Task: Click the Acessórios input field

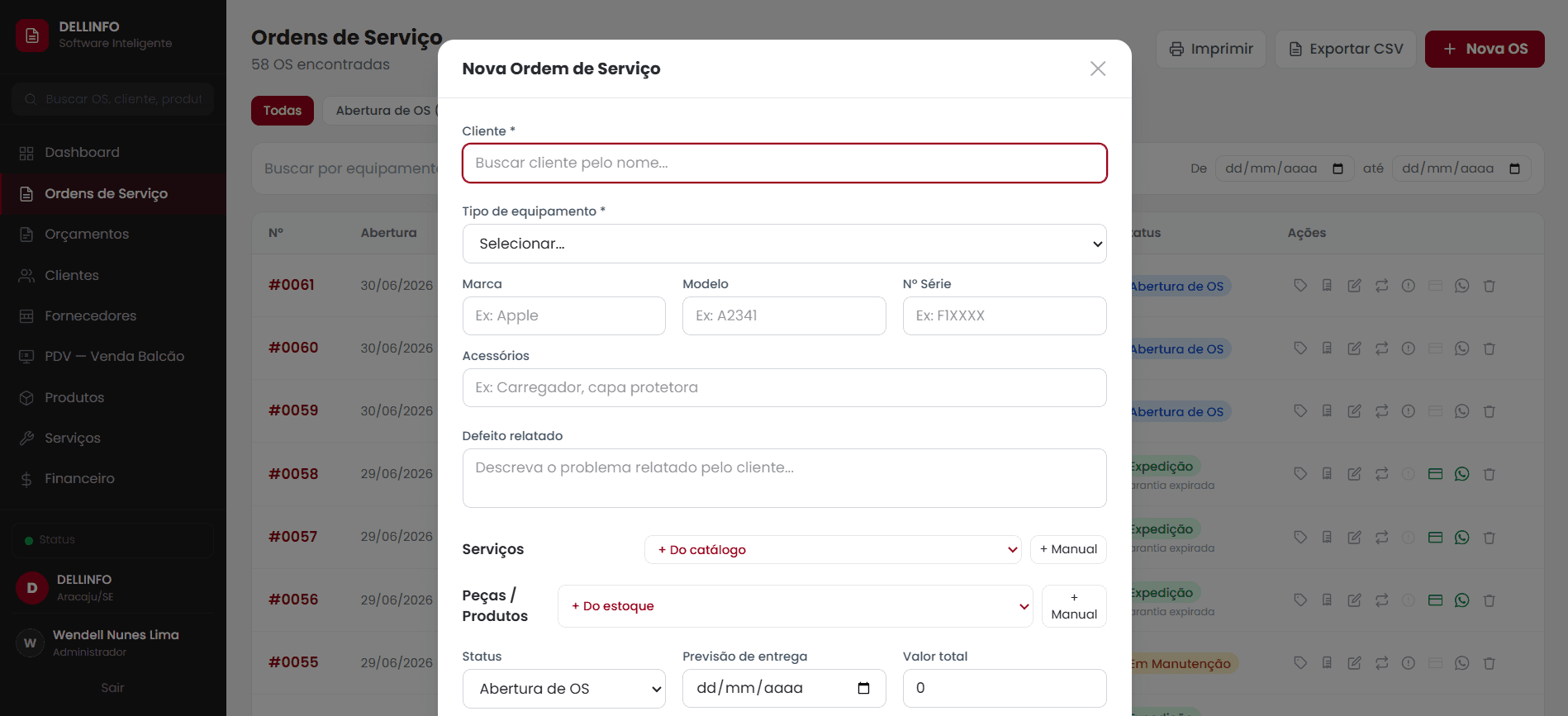Action: coord(784,387)
